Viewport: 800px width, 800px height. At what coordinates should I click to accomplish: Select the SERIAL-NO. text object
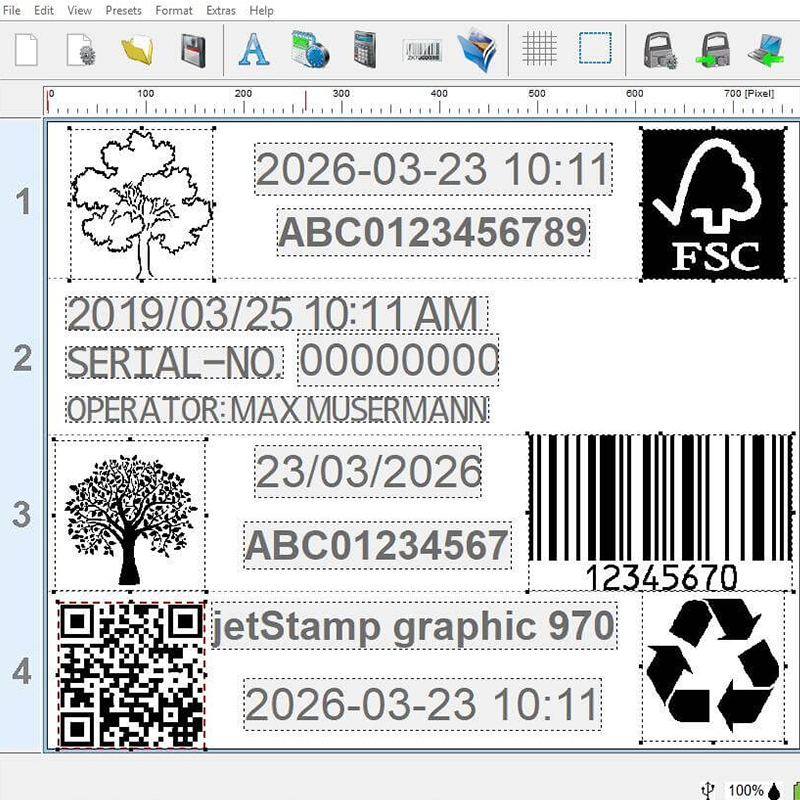[x=174, y=362]
